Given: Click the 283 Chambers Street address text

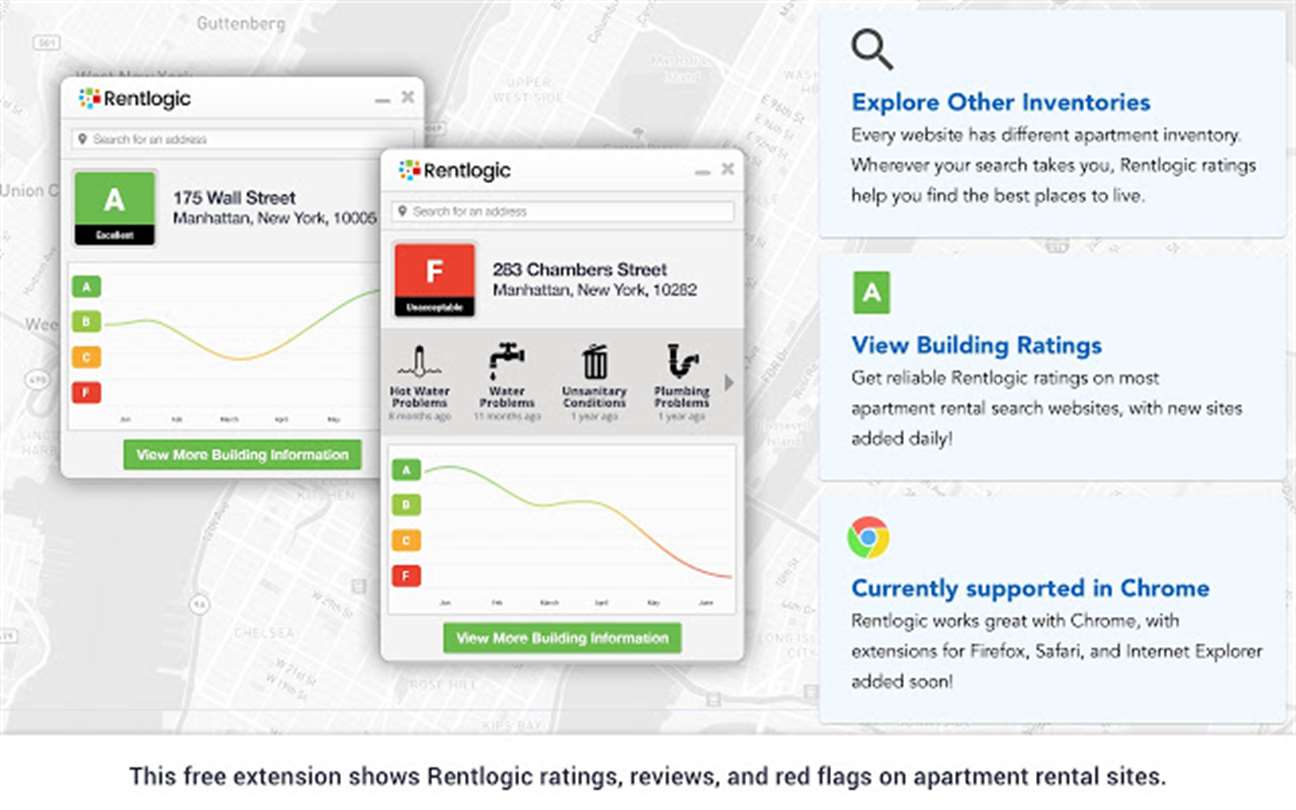Looking at the screenshot, I should [580, 270].
